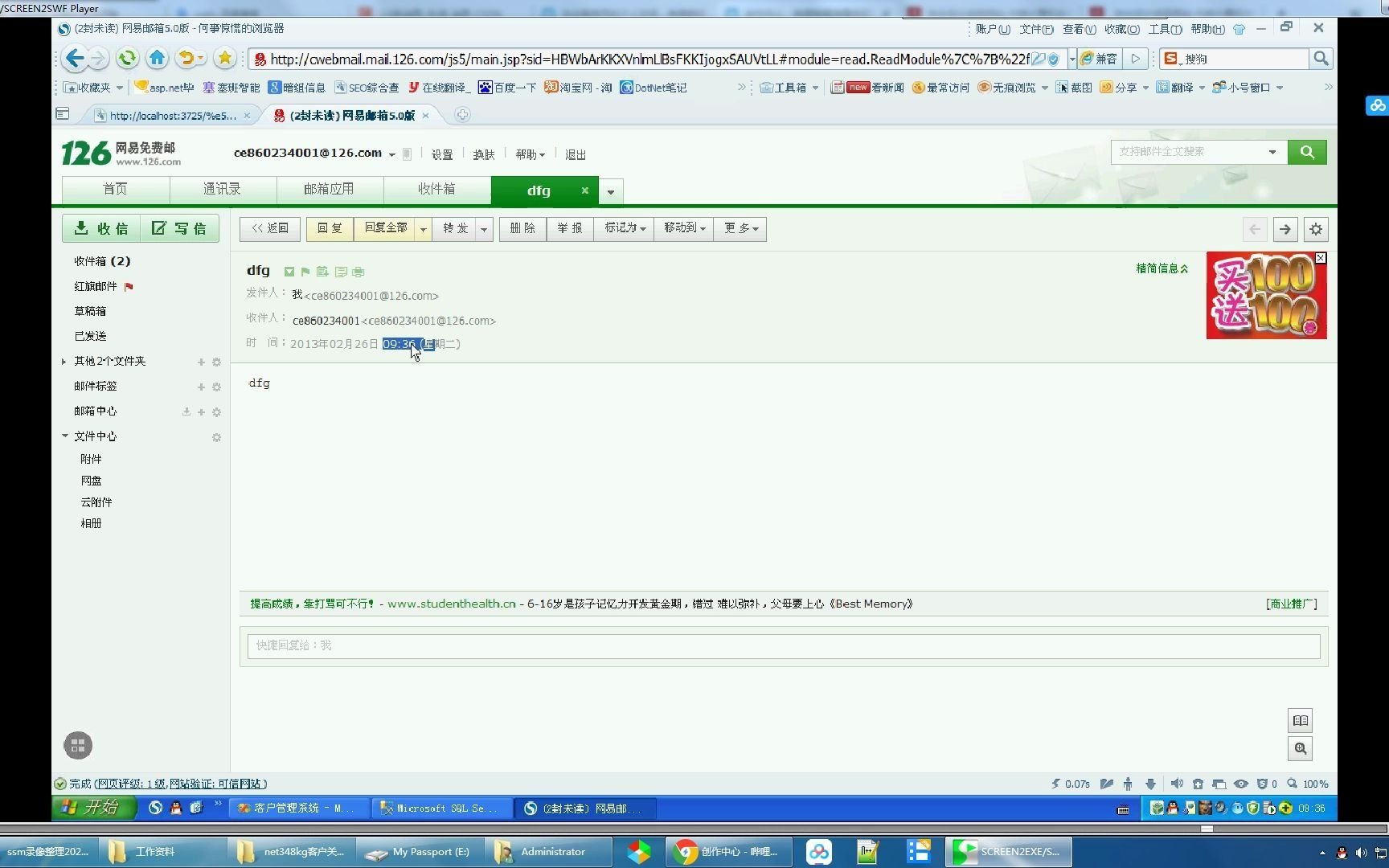Image resolution: width=1389 pixels, height=868 pixels.
Task: Click print icon next to dfg subject
Action: [x=359, y=272]
